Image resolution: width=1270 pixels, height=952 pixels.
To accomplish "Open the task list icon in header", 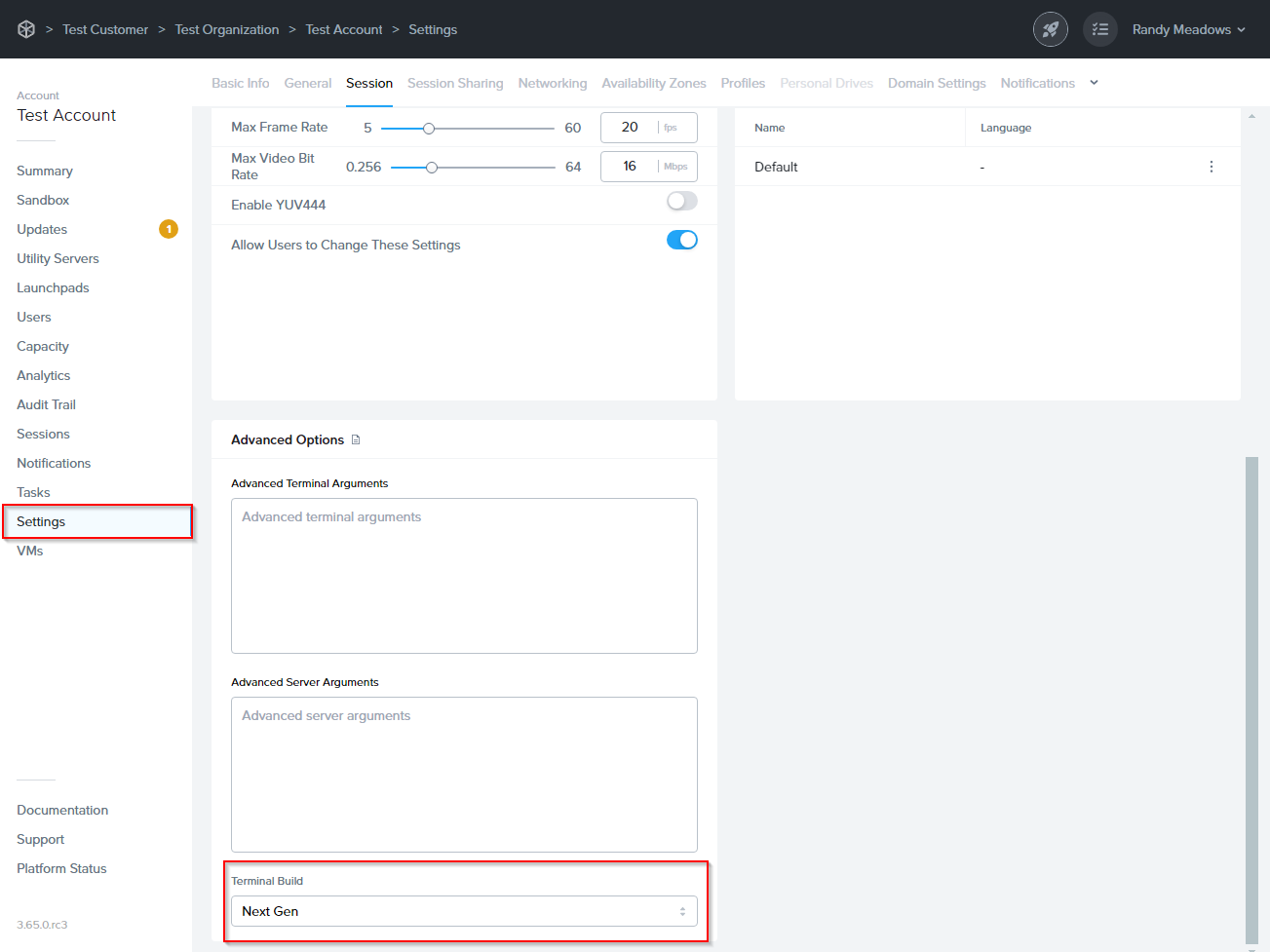I will pyautogui.click(x=1099, y=29).
